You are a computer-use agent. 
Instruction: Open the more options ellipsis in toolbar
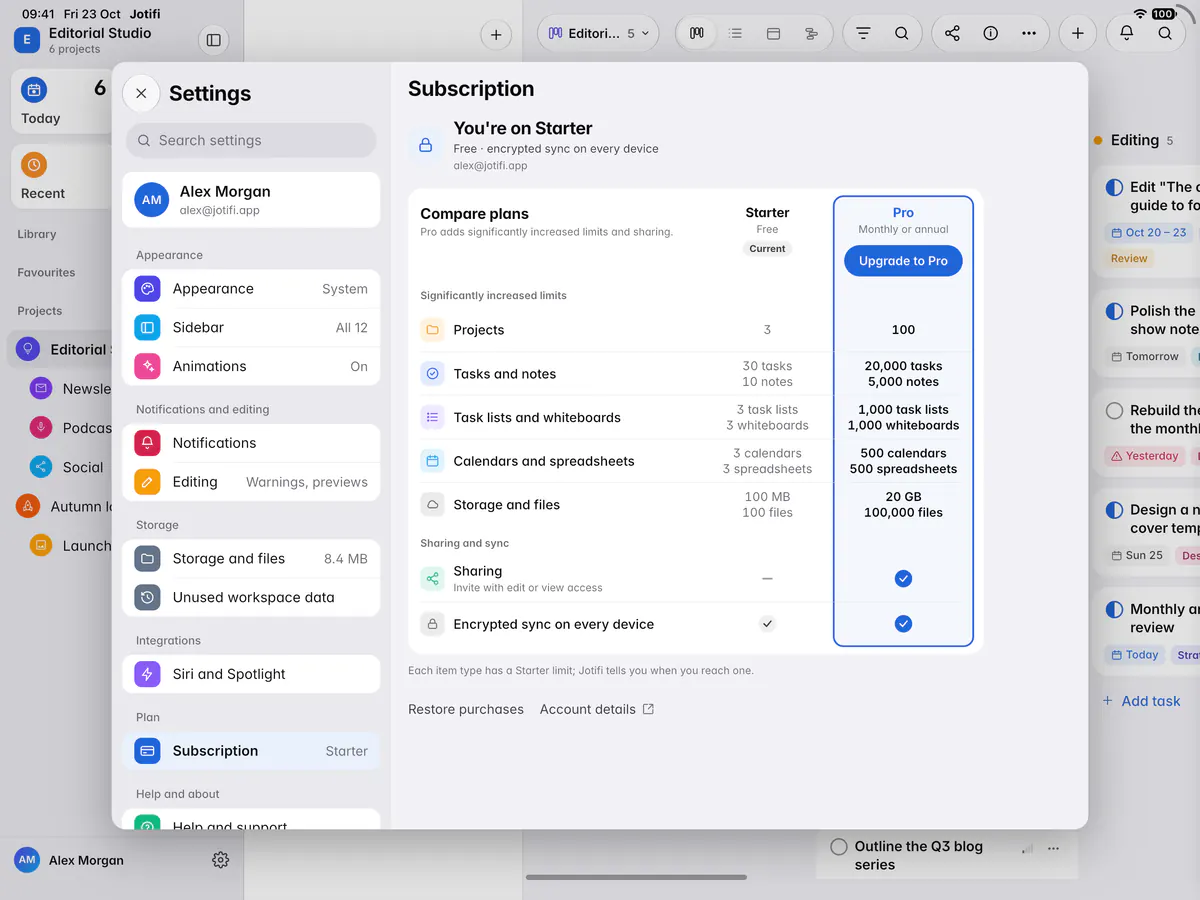pyautogui.click(x=1029, y=33)
